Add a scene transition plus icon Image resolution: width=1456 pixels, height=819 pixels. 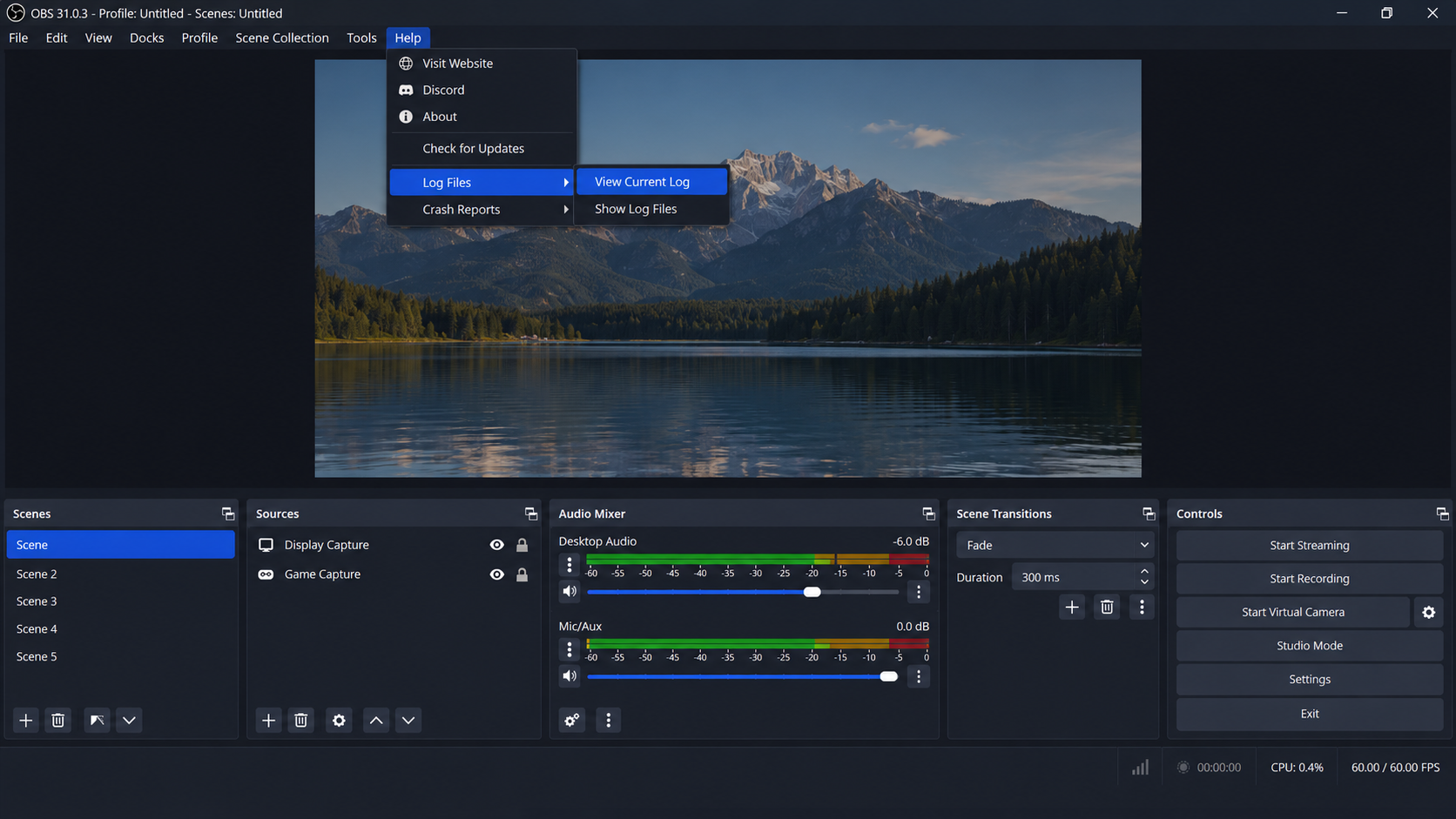tap(1072, 607)
